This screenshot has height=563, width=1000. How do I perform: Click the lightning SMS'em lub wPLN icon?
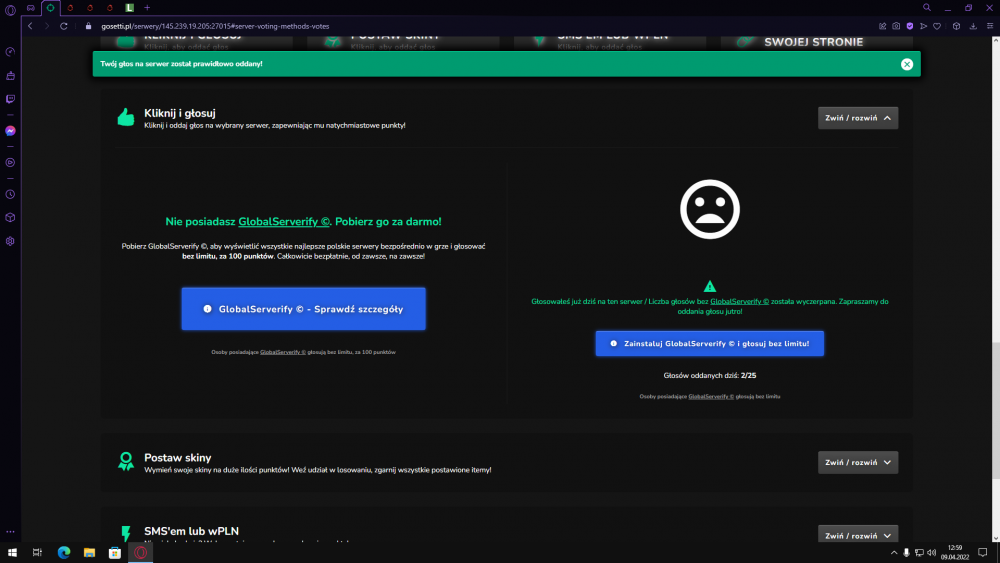pos(126,533)
